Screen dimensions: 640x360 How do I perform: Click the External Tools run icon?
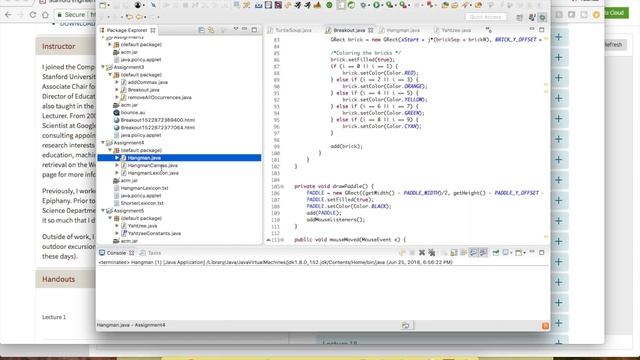pos(403,5)
